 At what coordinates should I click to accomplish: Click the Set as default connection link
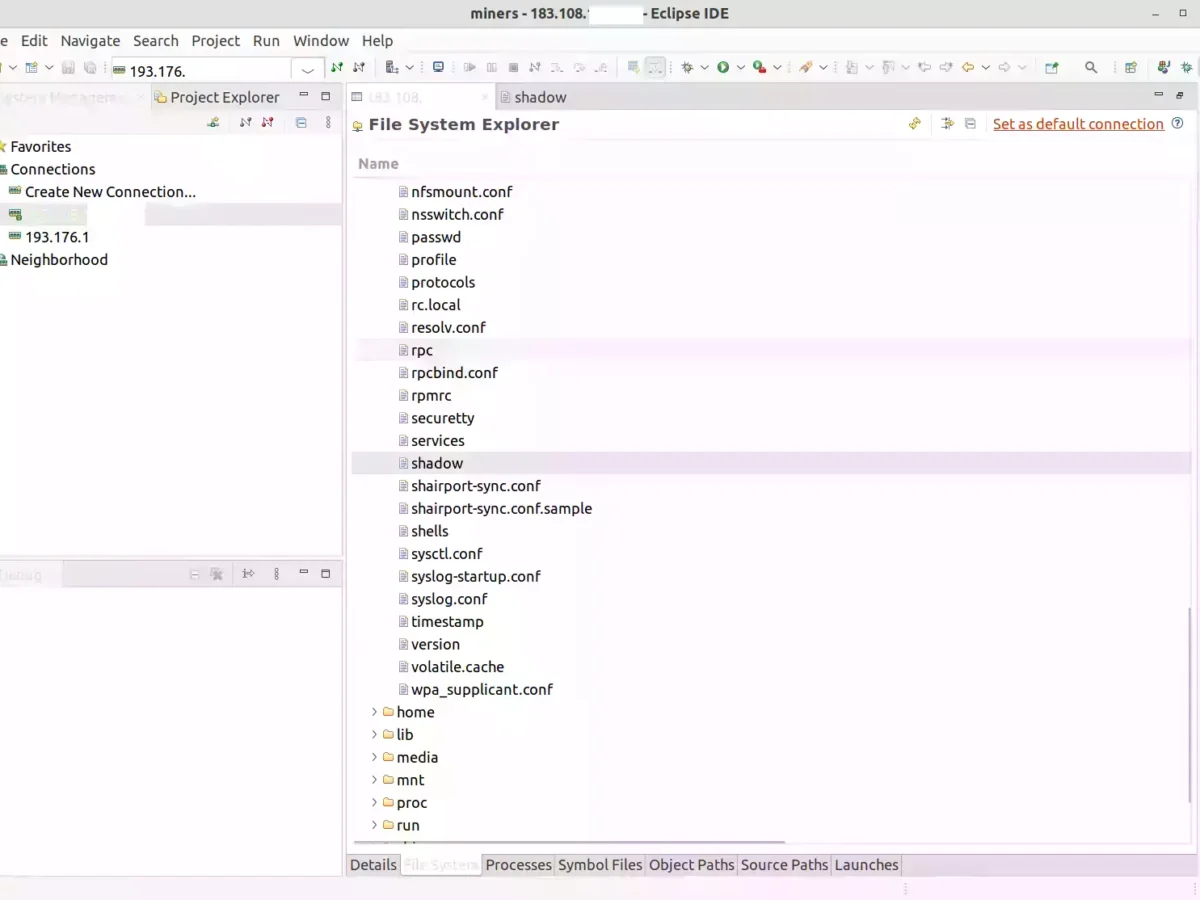coord(1078,124)
